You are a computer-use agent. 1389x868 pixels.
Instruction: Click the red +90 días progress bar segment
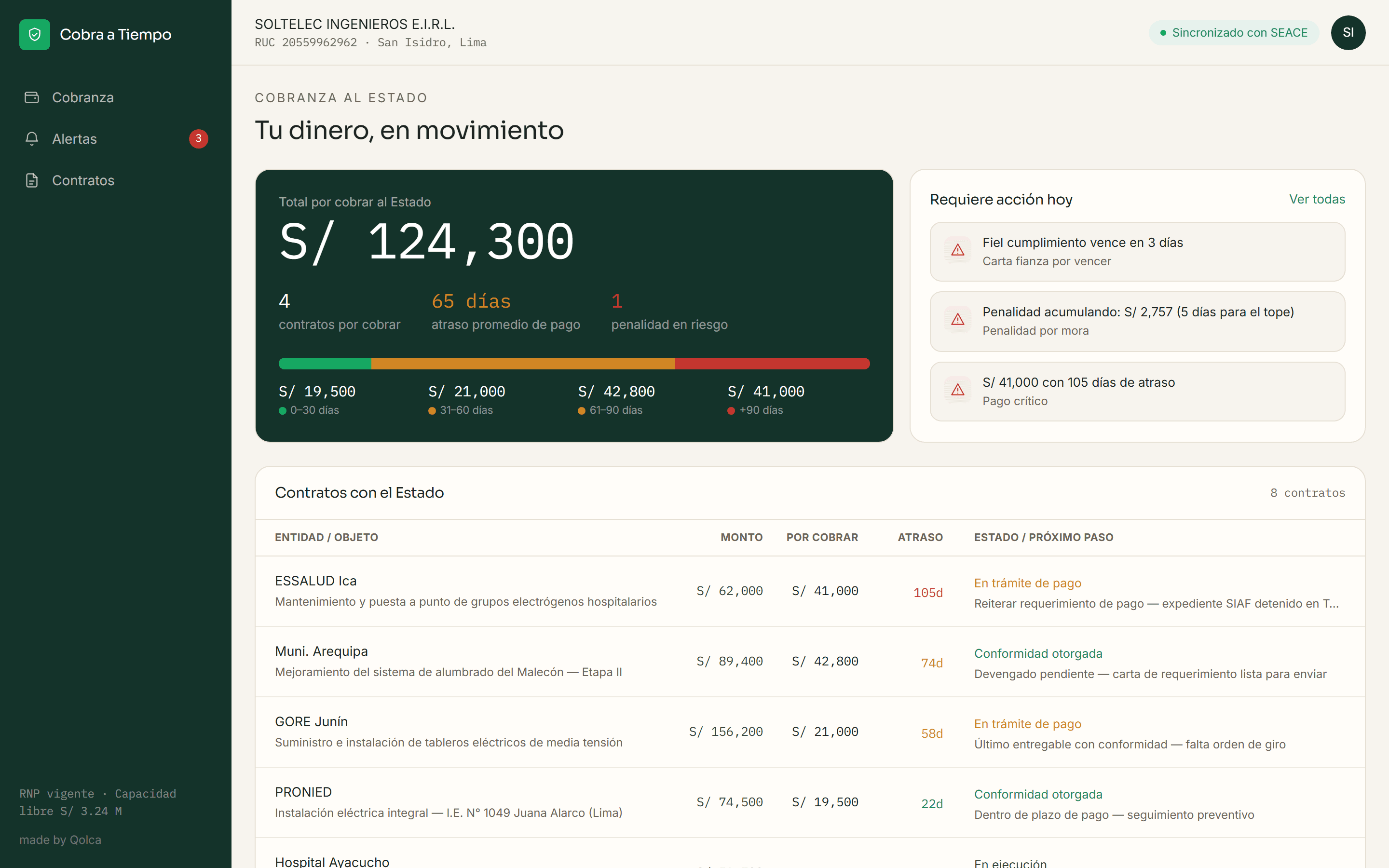(772, 364)
